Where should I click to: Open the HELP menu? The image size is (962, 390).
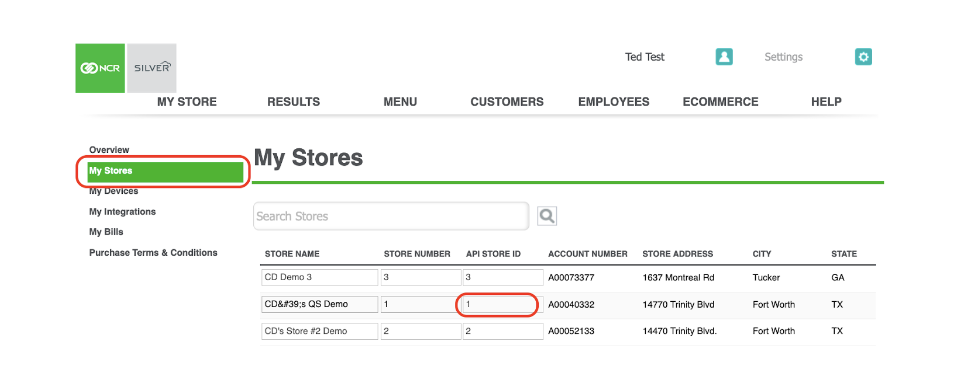tap(826, 102)
